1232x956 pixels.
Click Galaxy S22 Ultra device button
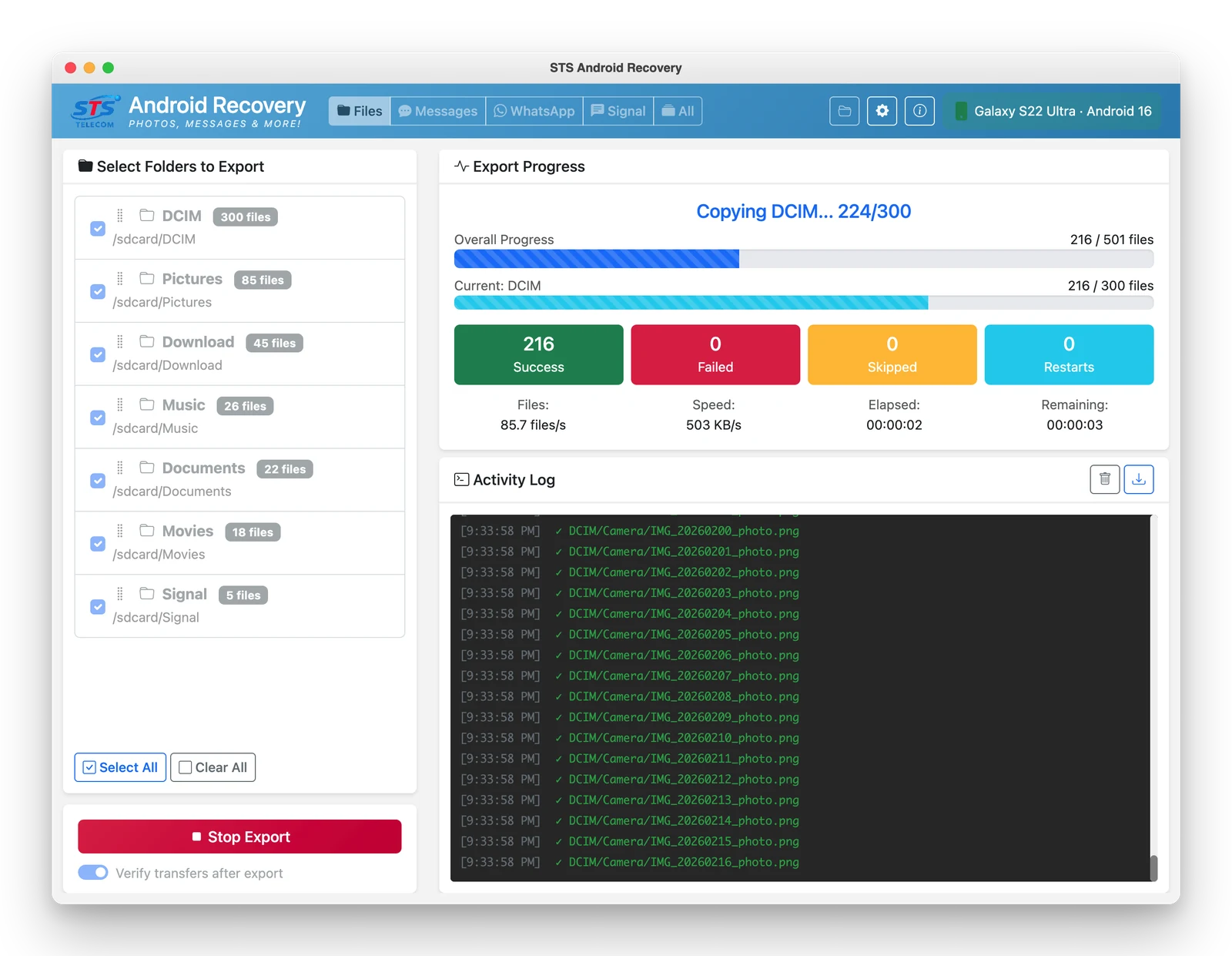coord(1053,111)
